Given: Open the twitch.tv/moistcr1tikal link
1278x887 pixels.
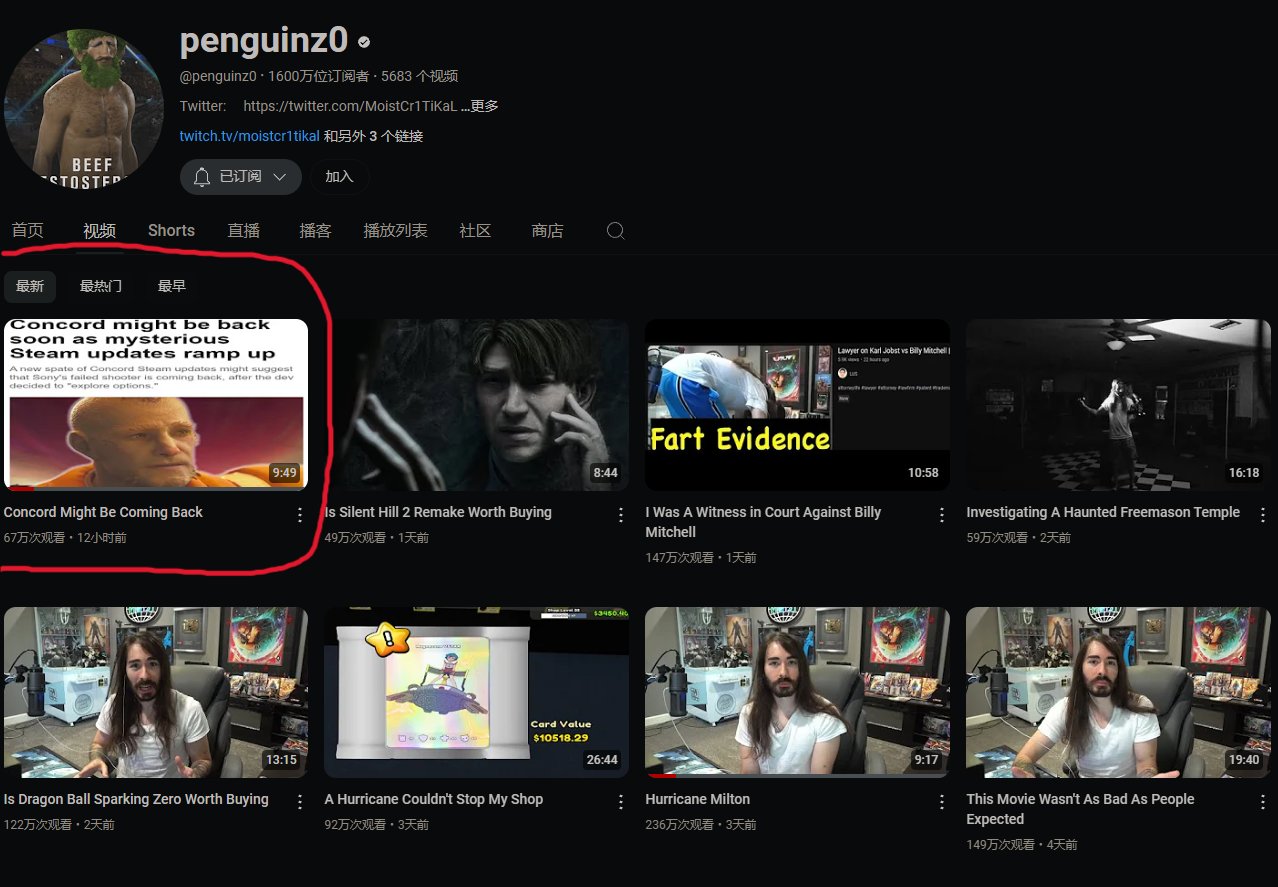Looking at the screenshot, I should pos(250,136).
